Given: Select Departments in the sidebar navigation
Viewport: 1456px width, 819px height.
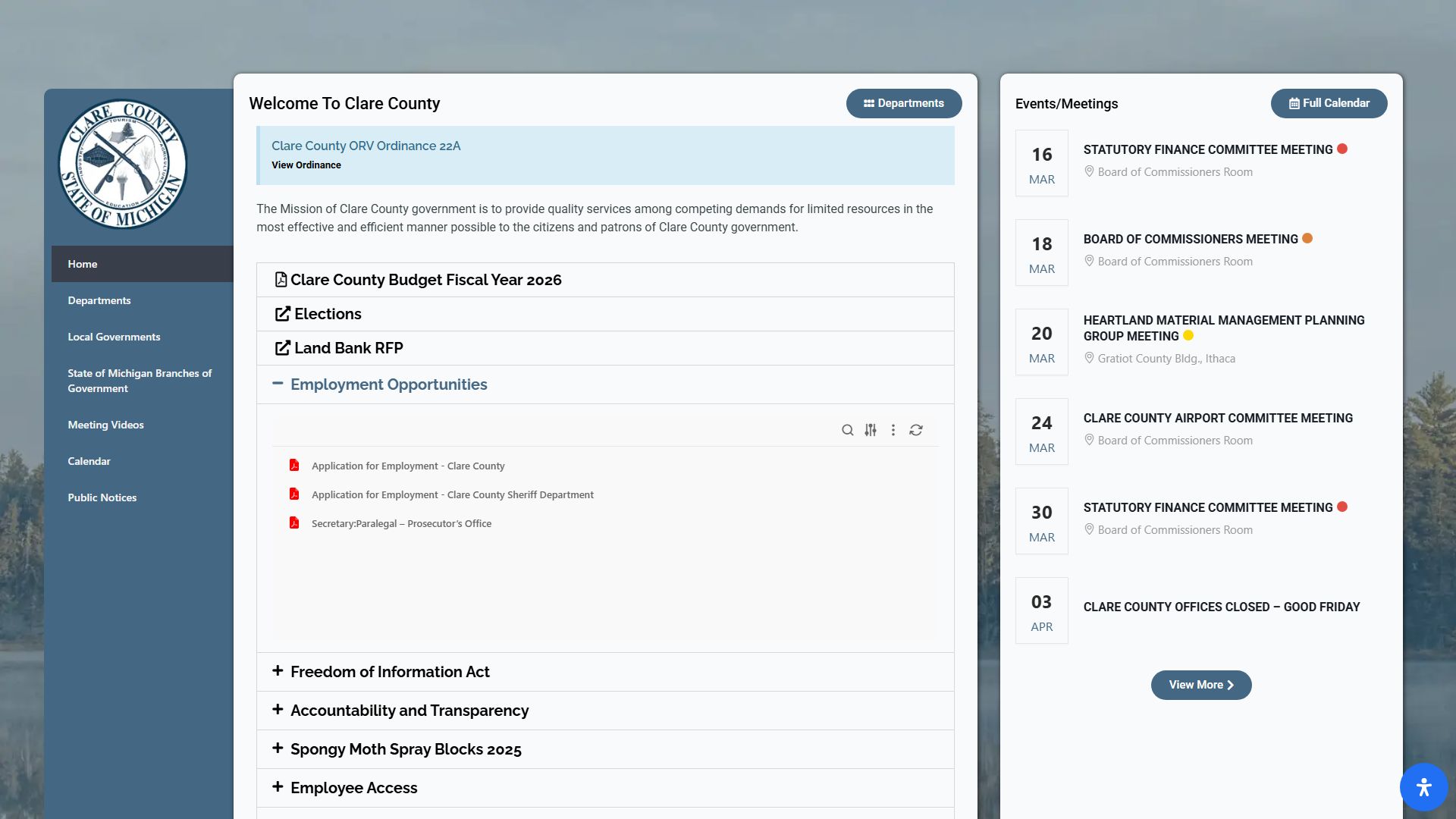Looking at the screenshot, I should coord(99,300).
